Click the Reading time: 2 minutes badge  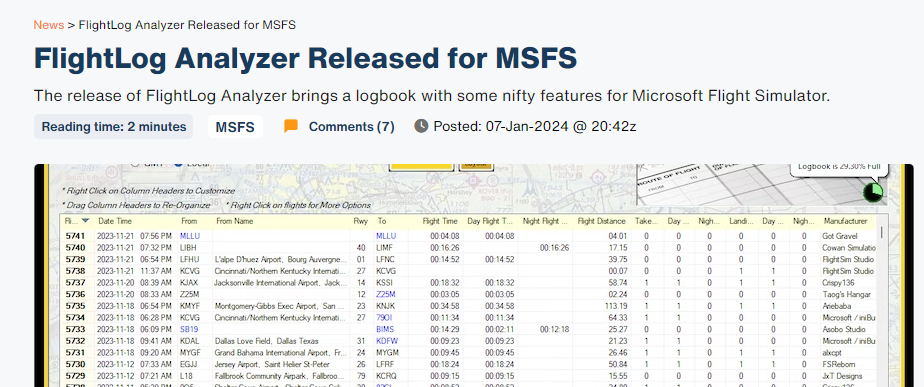(114, 127)
